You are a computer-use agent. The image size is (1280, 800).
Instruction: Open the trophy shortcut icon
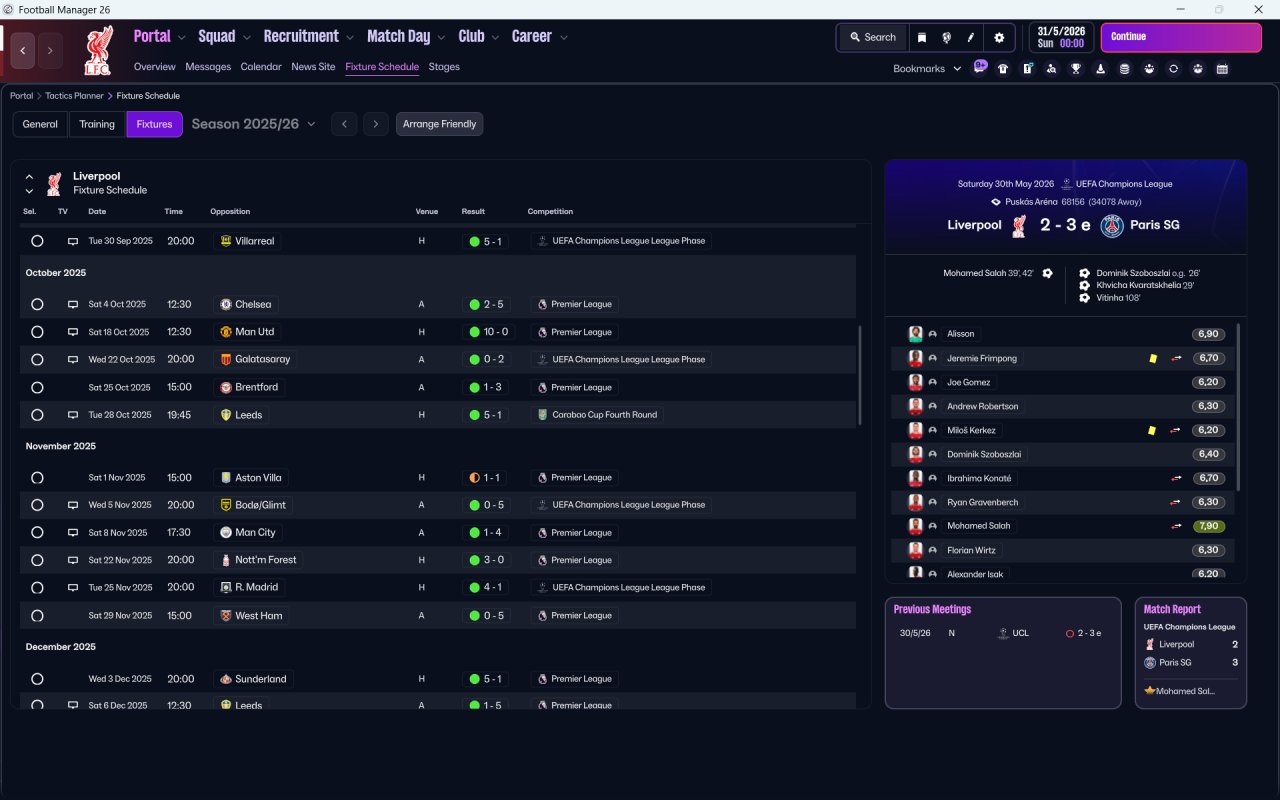1076,69
